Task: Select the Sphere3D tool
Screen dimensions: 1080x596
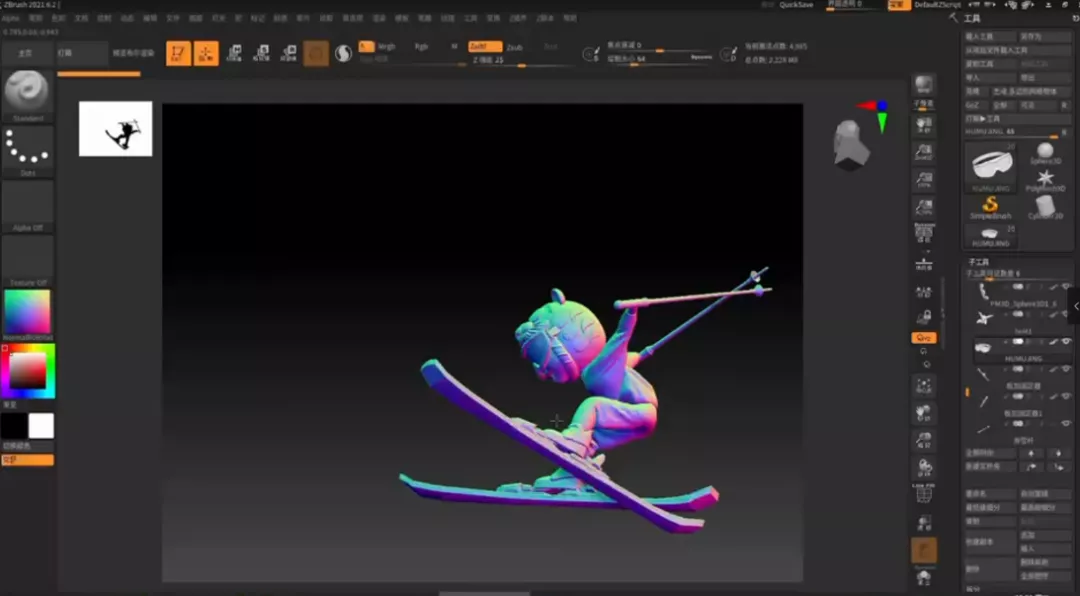Action: [1045, 151]
